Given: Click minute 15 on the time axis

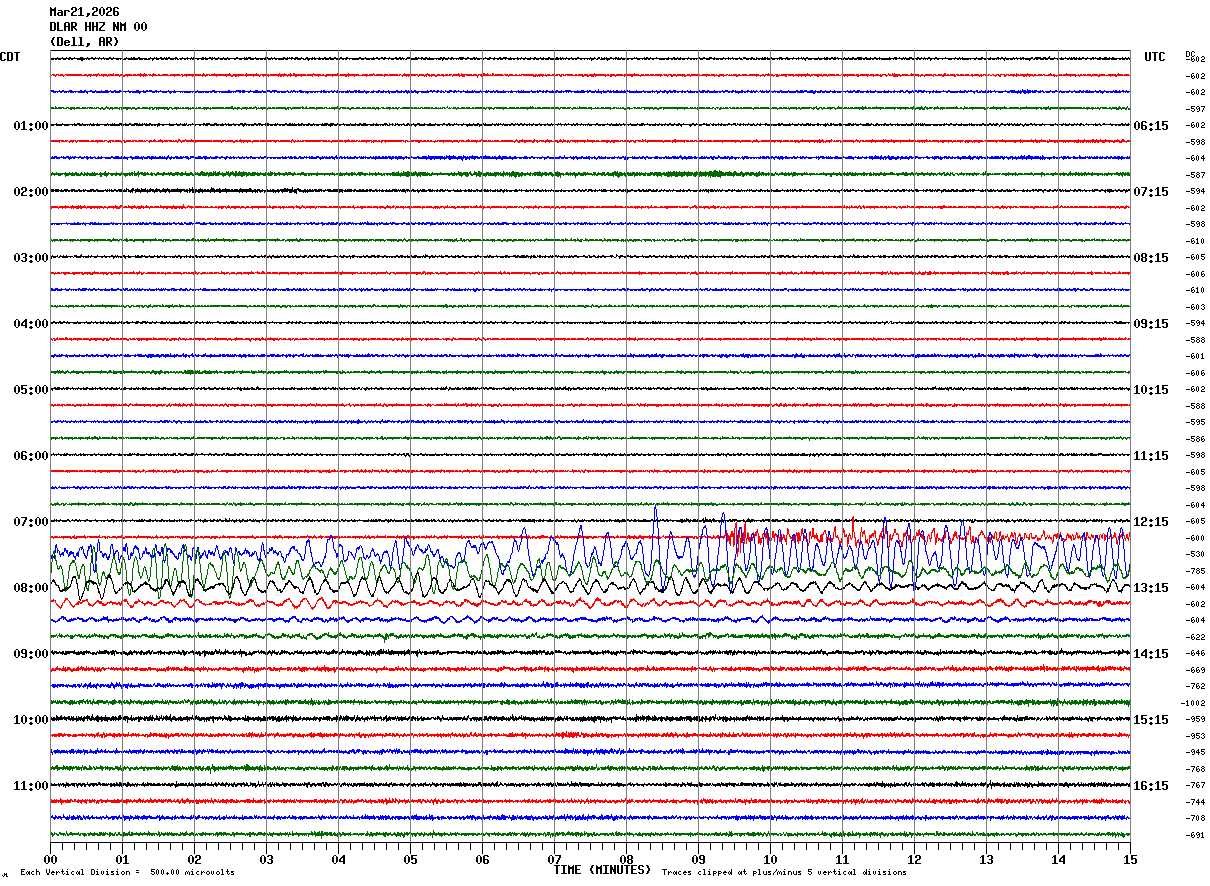Looking at the screenshot, I should 1129,860.
